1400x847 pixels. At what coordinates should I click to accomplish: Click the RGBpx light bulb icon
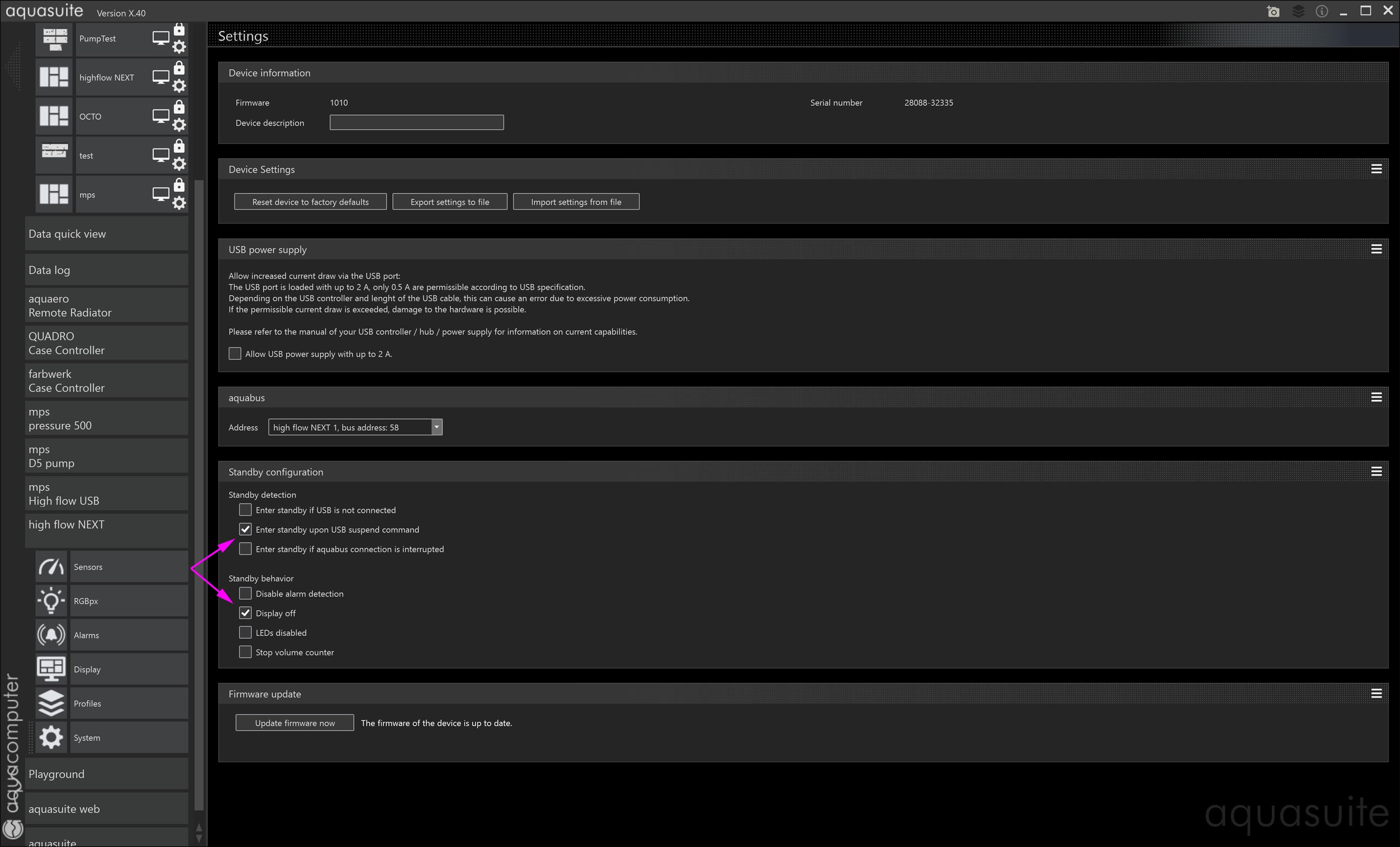coord(51,601)
